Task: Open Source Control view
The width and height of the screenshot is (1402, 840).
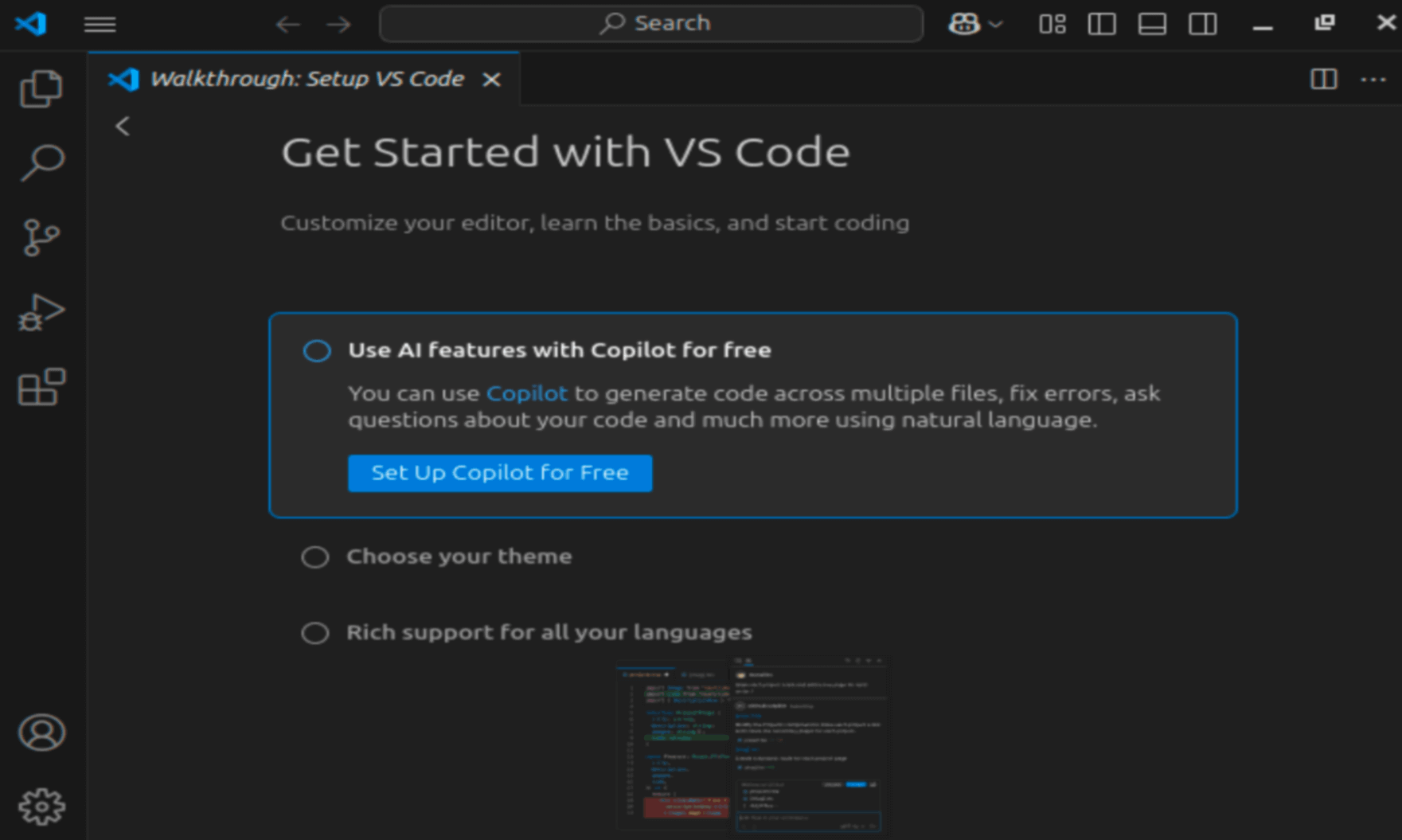Action: click(41, 237)
